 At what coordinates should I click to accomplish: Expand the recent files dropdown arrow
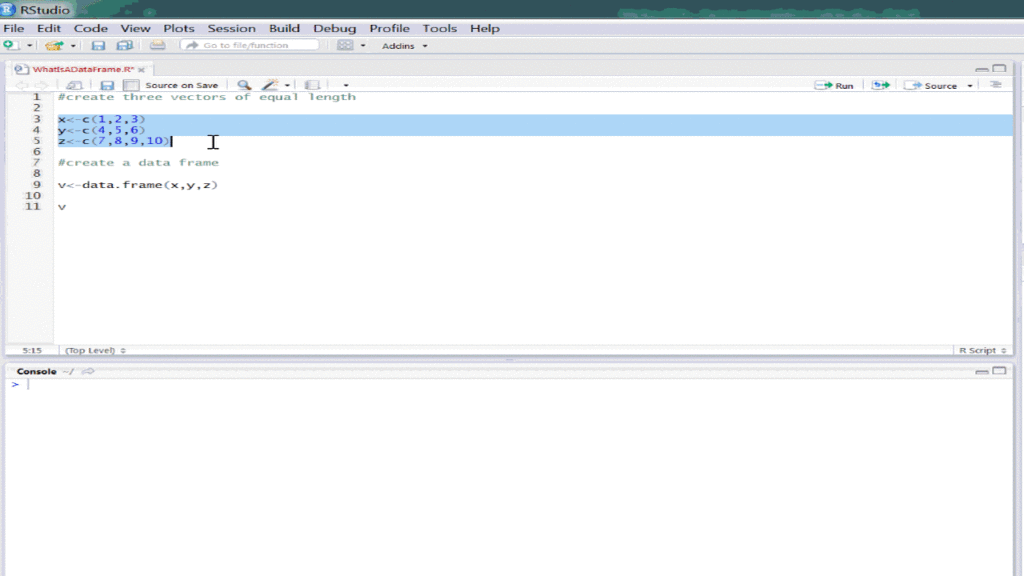click(73, 46)
